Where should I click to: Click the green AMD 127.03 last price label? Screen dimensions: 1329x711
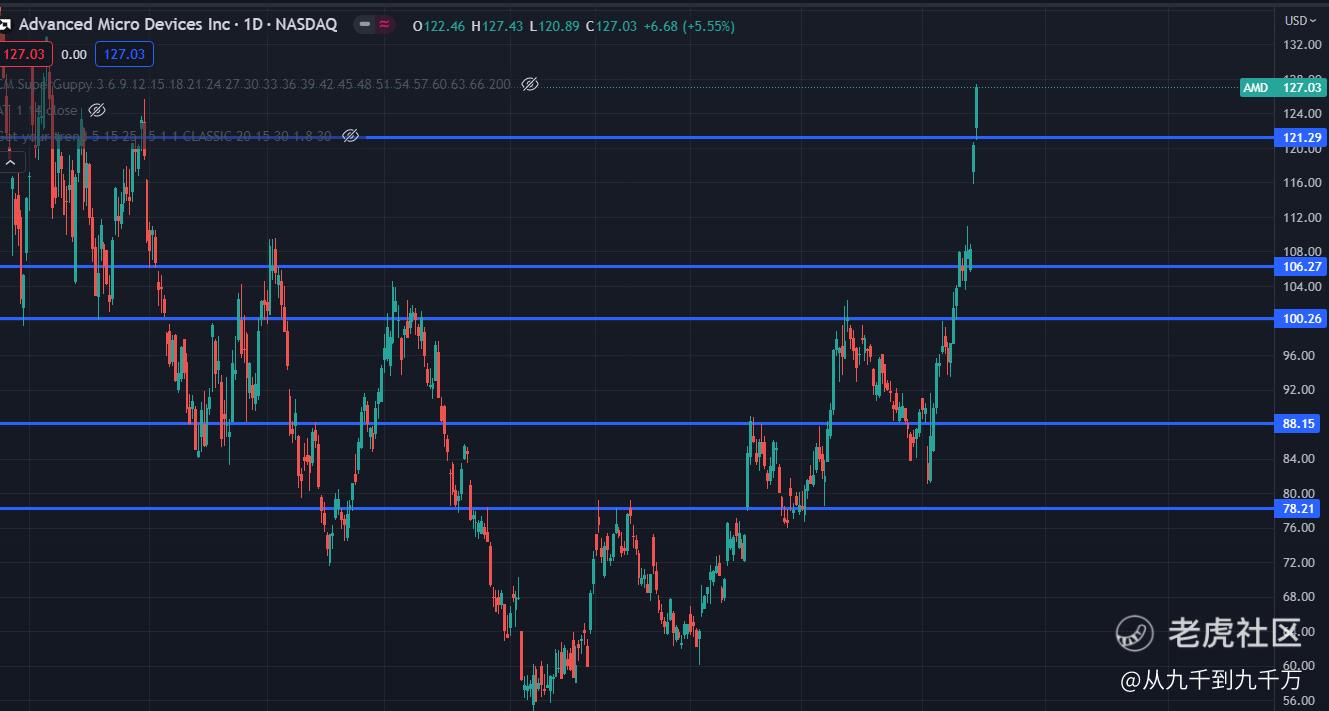[1282, 87]
